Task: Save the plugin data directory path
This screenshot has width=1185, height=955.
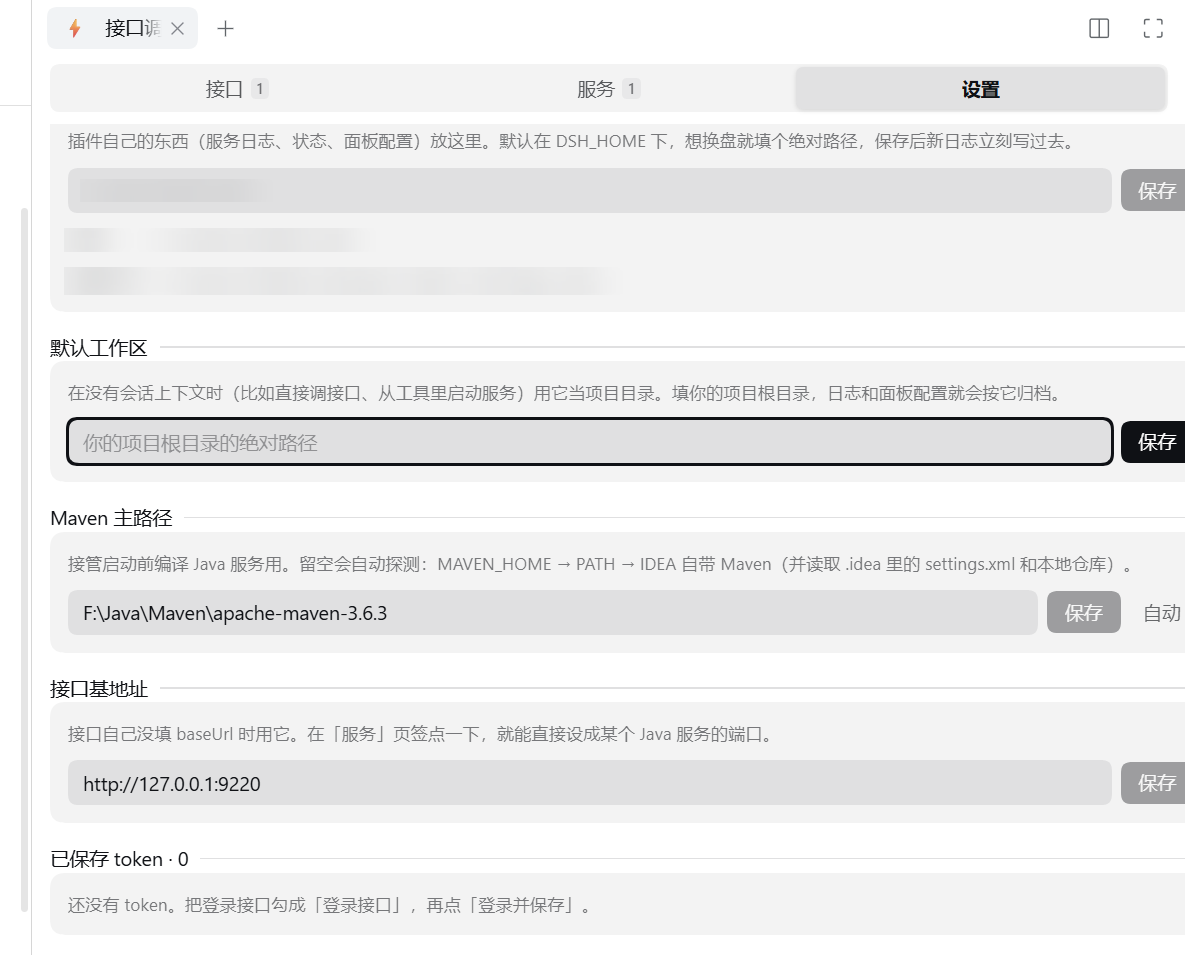Action: pyautogui.click(x=1154, y=190)
